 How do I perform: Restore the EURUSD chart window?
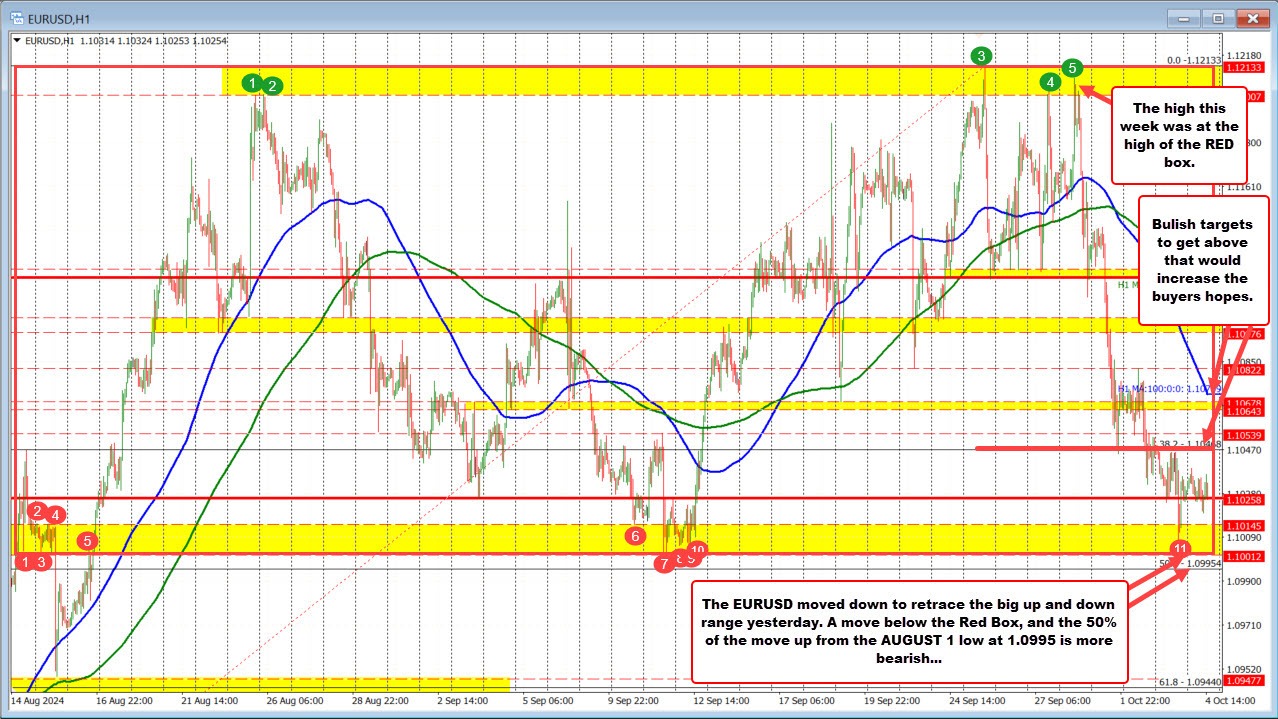coord(1217,18)
